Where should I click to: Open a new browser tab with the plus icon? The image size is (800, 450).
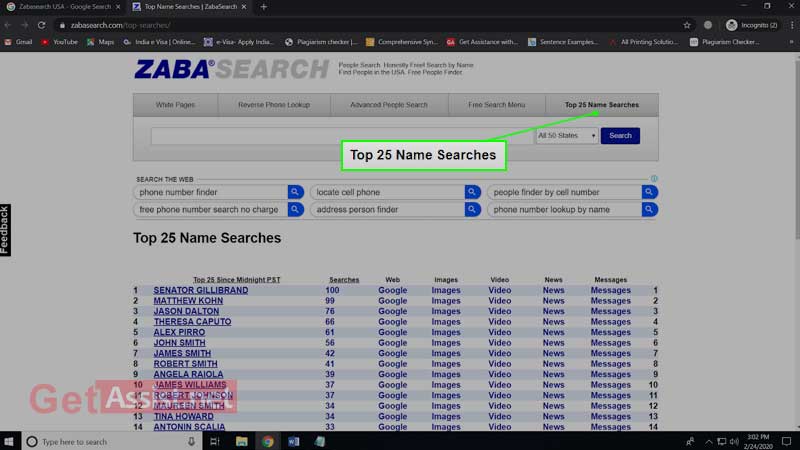(x=264, y=7)
